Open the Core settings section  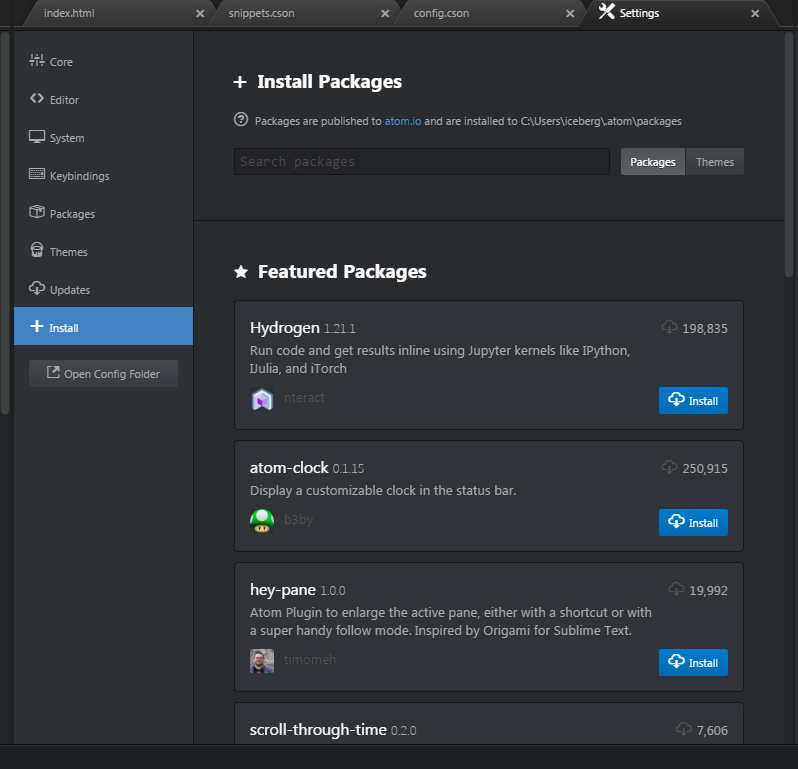[61, 62]
